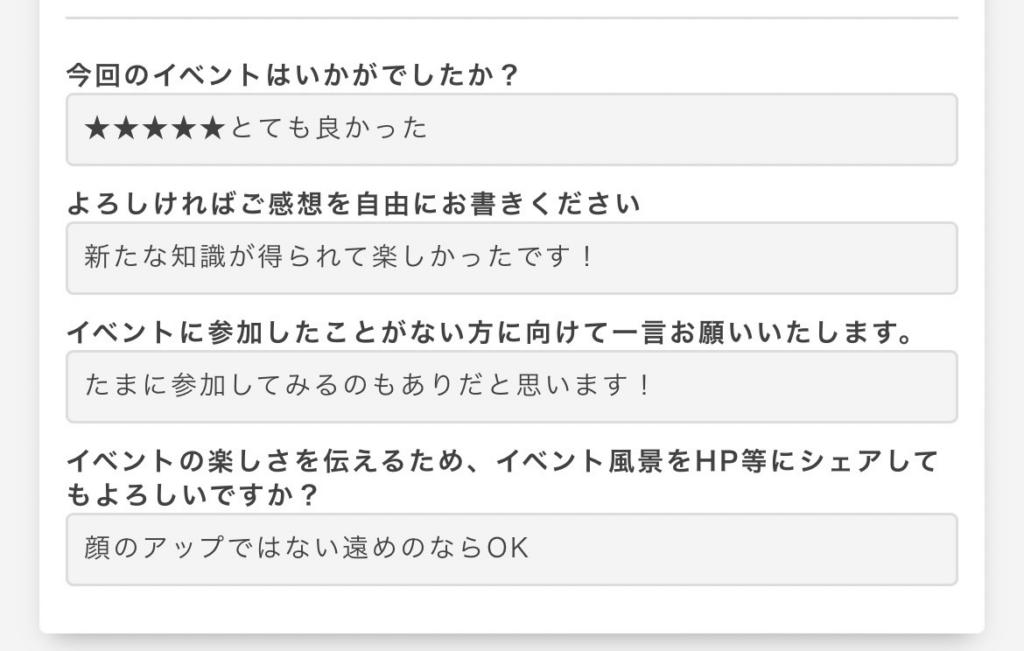The width and height of the screenshot is (1024, 651).
Task: Click the 'イベントに参加したことがない方に向けて' label
Action: coord(490,332)
